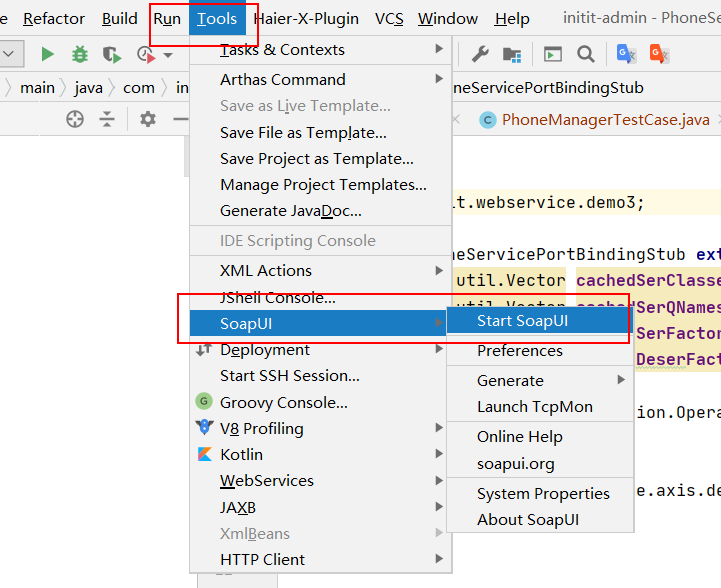Viewport: 721px width, 588px height.
Task: Click the green Debug bug icon
Action: pyautogui.click(x=80, y=54)
